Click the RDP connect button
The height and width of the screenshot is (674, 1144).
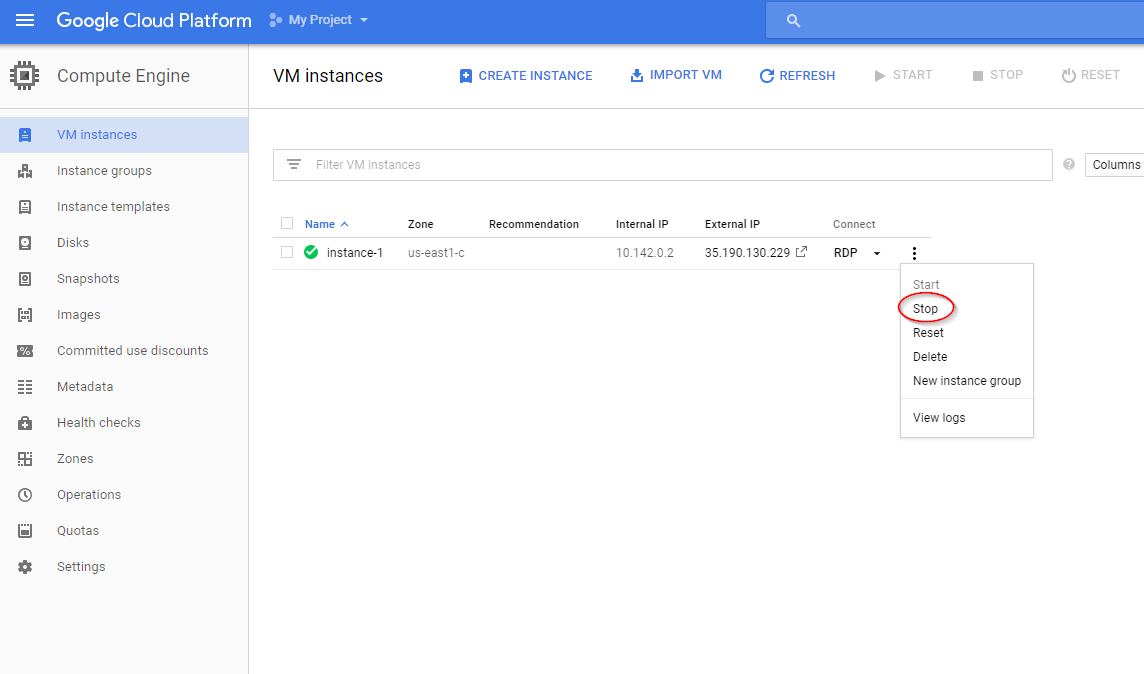click(846, 252)
